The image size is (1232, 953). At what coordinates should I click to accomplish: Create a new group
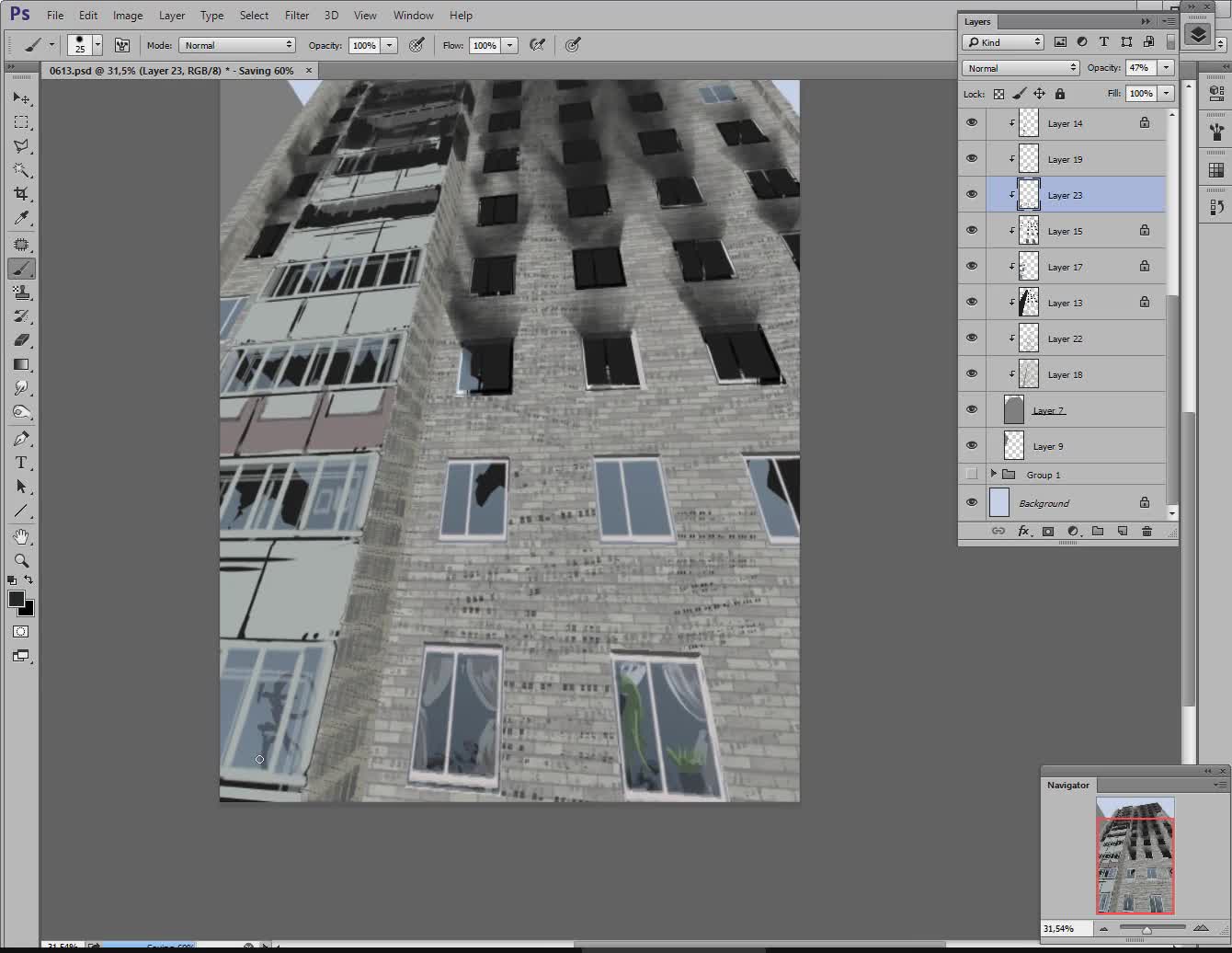(1097, 531)
